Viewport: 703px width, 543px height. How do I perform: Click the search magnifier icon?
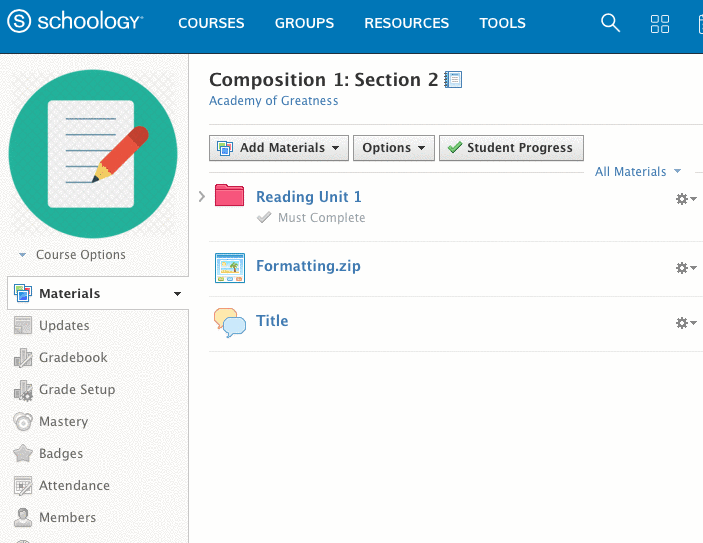[x=610, y=23]
